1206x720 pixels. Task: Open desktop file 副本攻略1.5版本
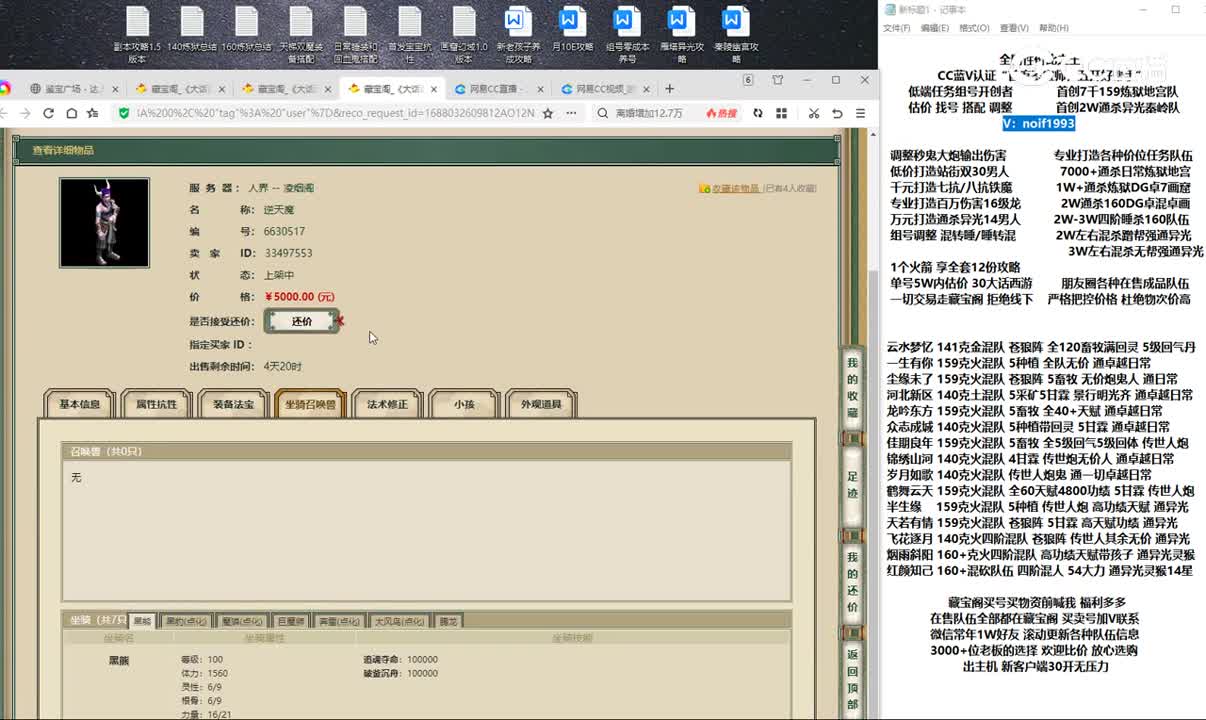(137, 35)
